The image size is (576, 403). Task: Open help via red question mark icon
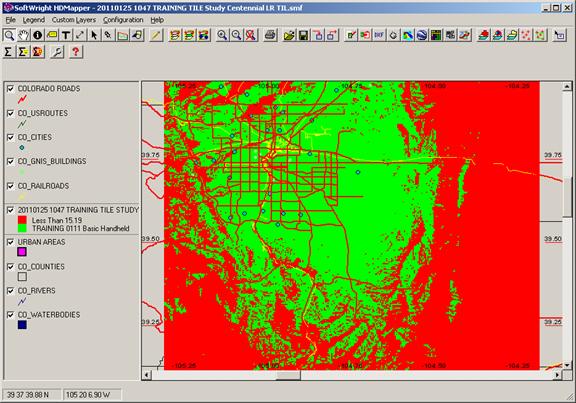pyautogui.click(x=76, y=52)
